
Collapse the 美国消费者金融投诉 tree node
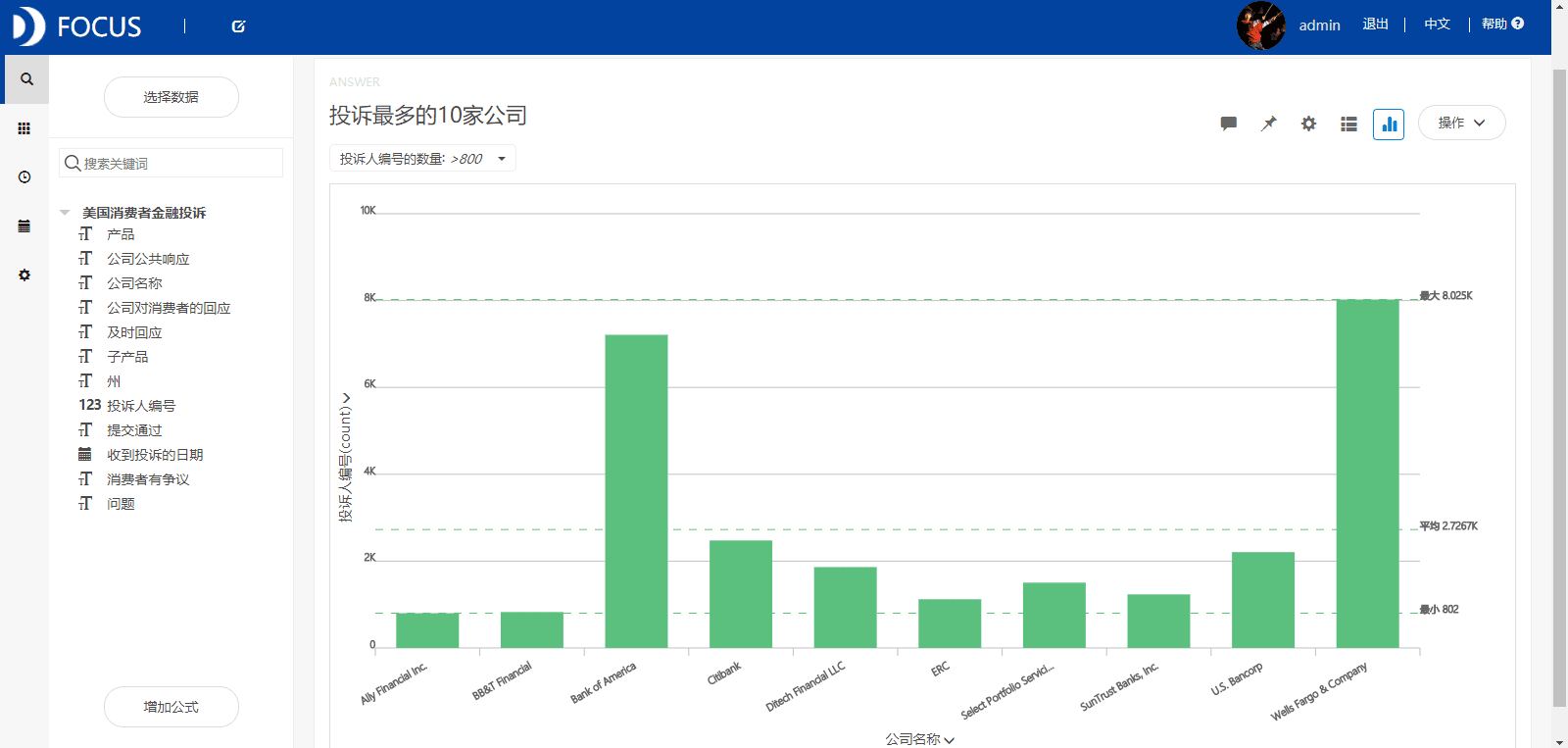pyautogui.click(x=65, y=213)
